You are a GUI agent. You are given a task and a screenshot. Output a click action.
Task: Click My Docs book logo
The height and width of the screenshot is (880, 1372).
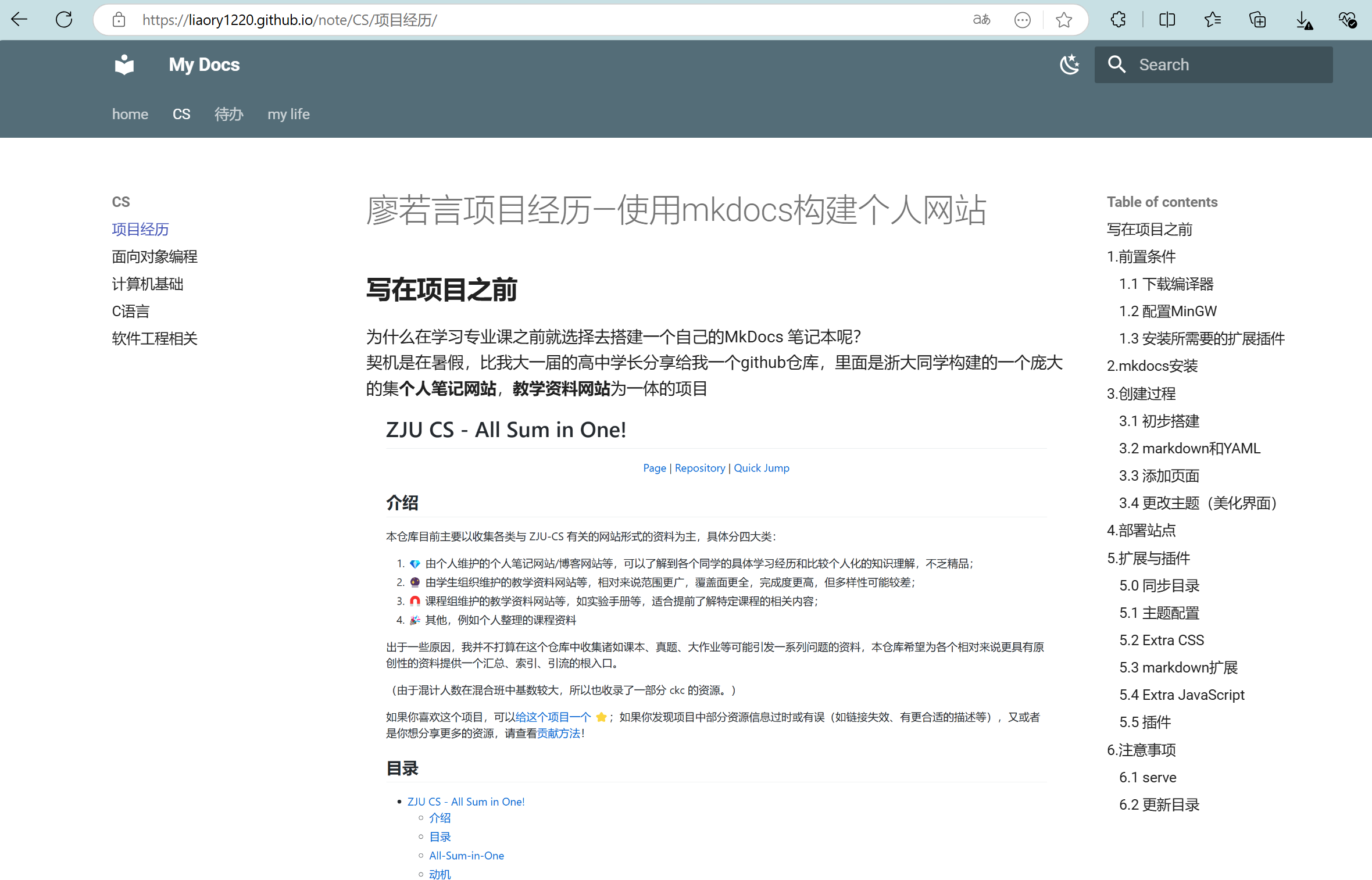pos(124,65)
